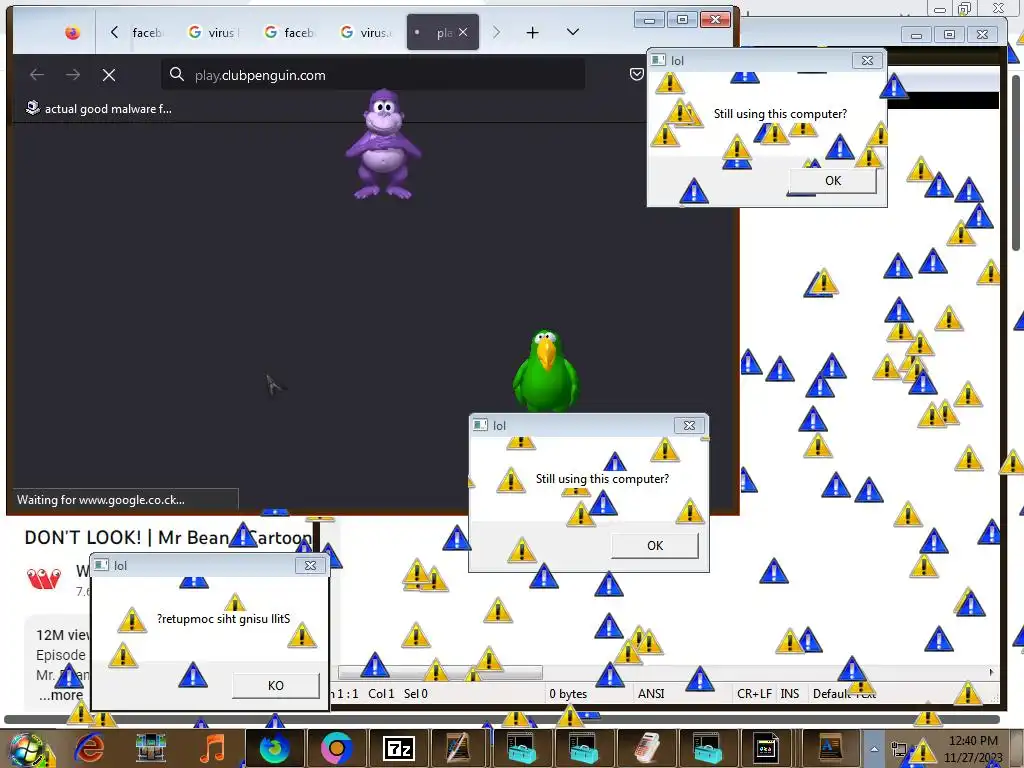Go back in the browser

[37, 75]
